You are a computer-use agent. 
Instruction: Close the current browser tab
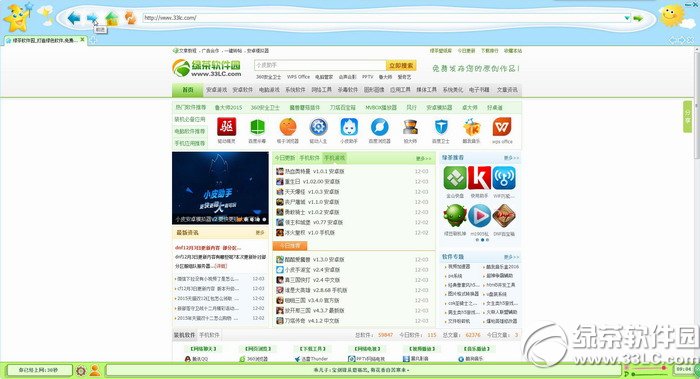coord(82,40)
